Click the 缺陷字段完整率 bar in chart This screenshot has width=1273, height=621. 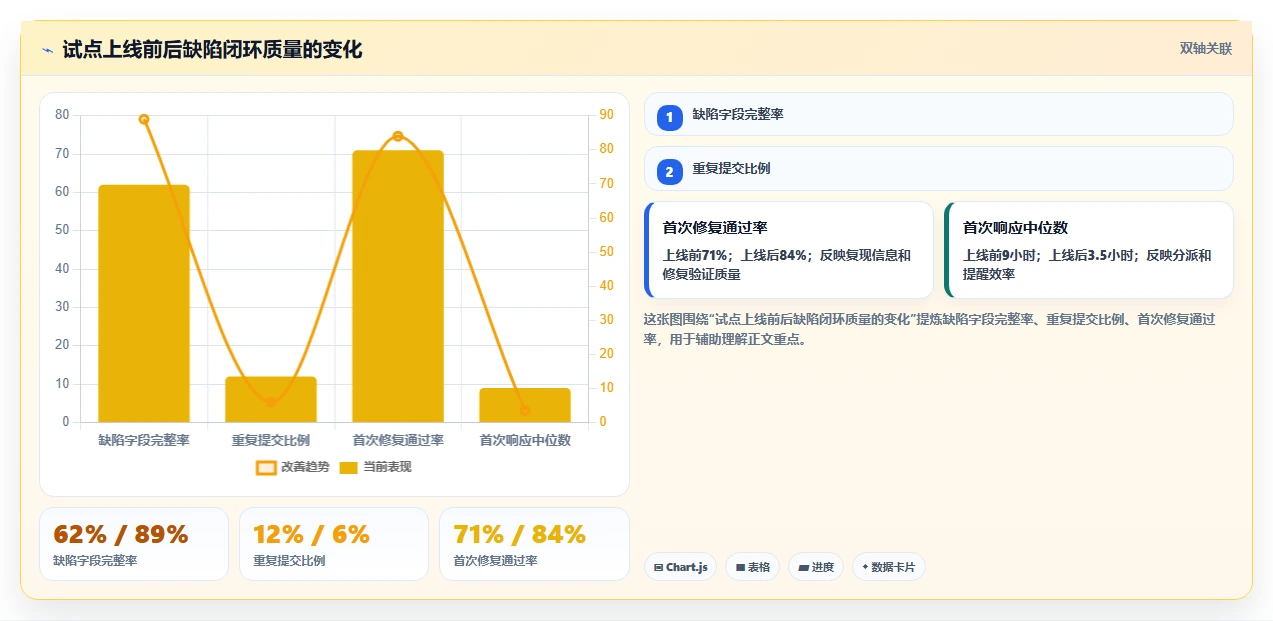coord(144,303)
